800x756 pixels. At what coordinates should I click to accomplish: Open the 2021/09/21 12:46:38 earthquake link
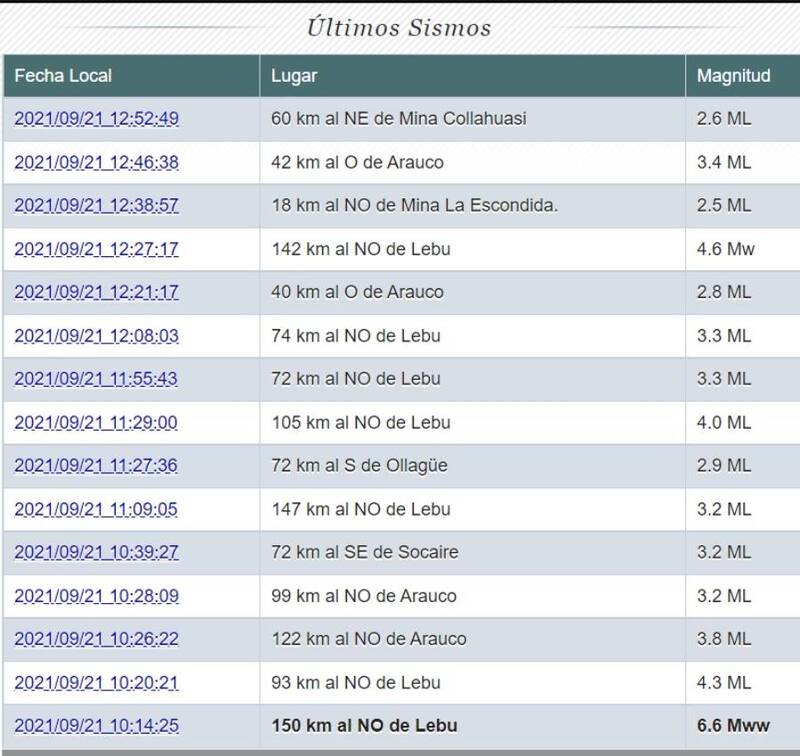click(x=97, y=162)
